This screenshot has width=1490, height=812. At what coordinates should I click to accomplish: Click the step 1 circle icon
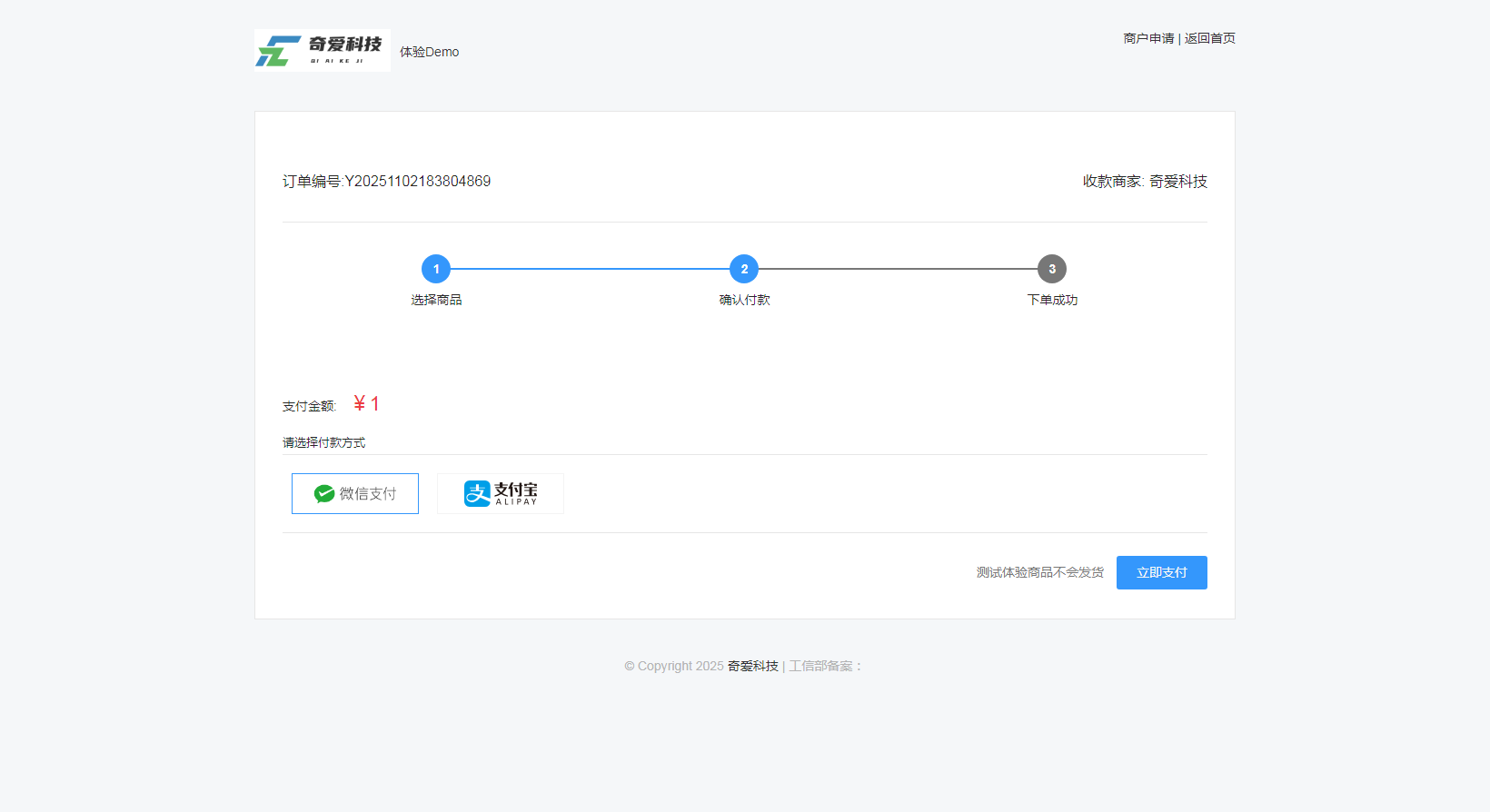pyautogui.click(x=436, y=269)
